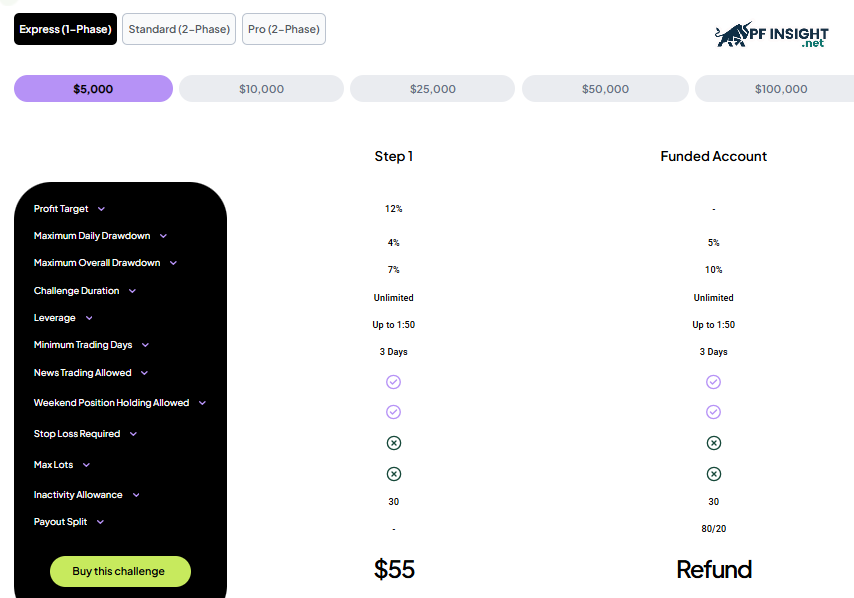The height and width of the screenshot is (598, 854).
Task: Click the Step 1 Weekend Holding checkmark icon
Action: click(x=393, y=412)
